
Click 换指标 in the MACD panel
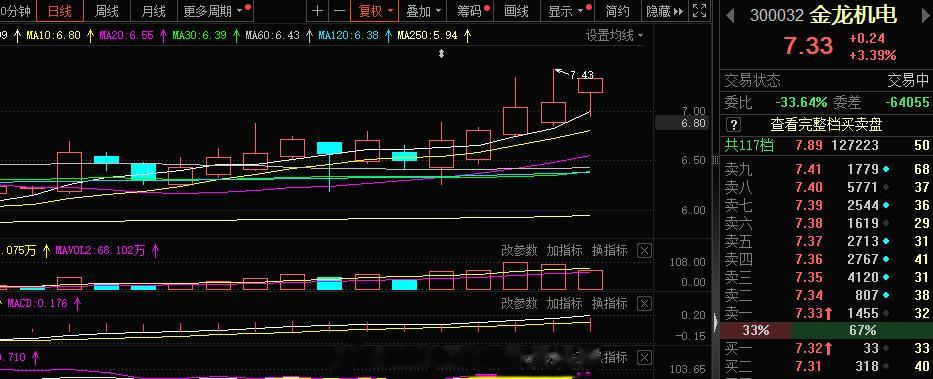609,303
